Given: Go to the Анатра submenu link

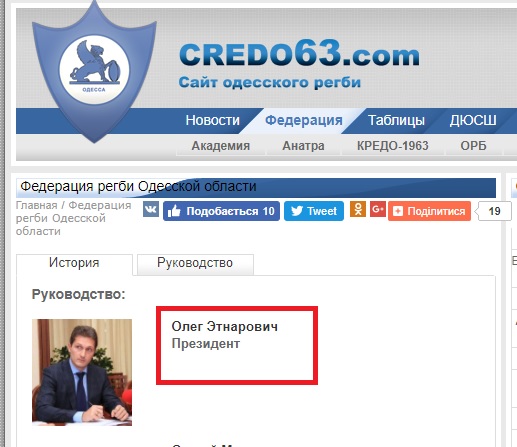Looking at the screenshot, I should (303, 146).
